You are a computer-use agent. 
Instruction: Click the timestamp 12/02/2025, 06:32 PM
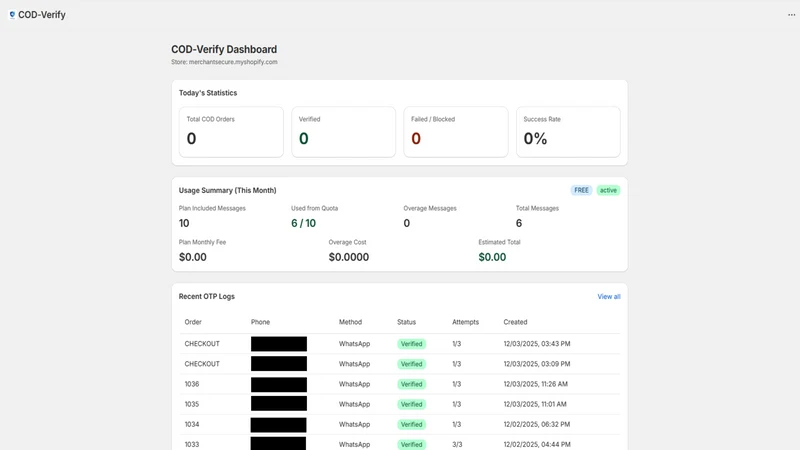pyautogui.click(x=537, y=424)
